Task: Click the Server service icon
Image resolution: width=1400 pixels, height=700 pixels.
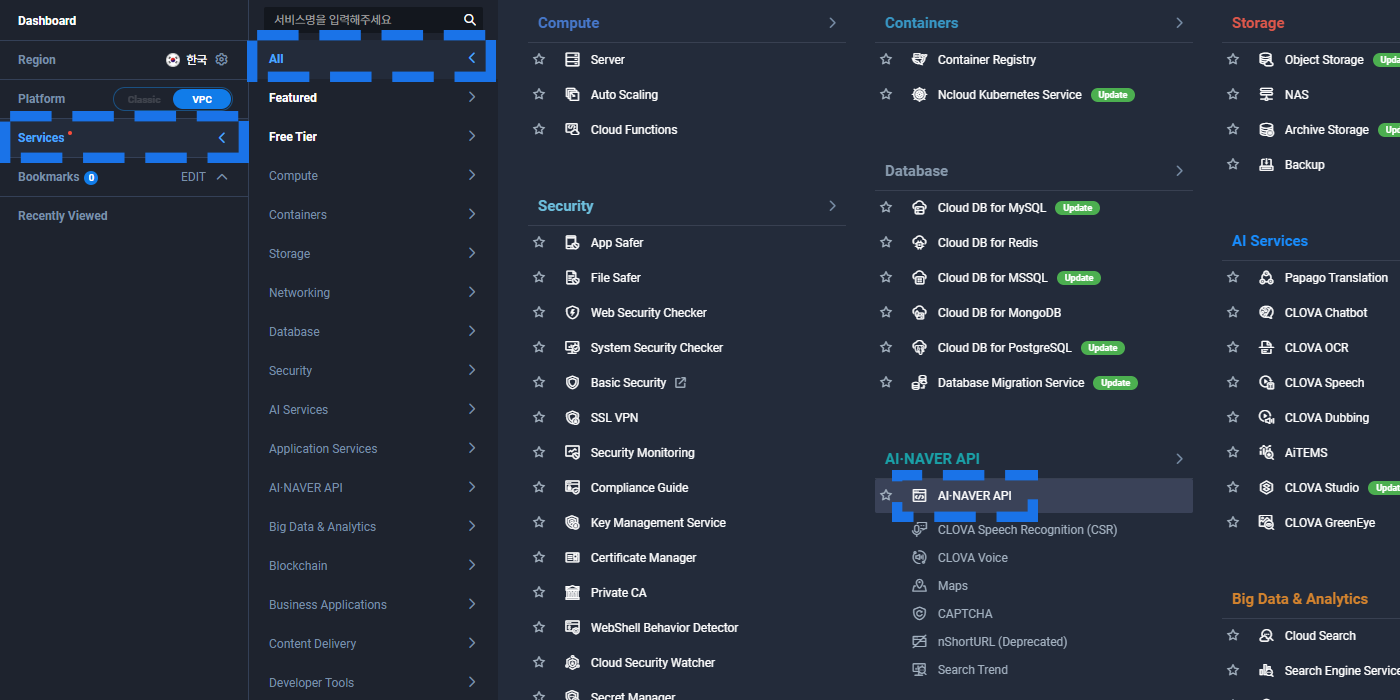Action: [572, 60]
